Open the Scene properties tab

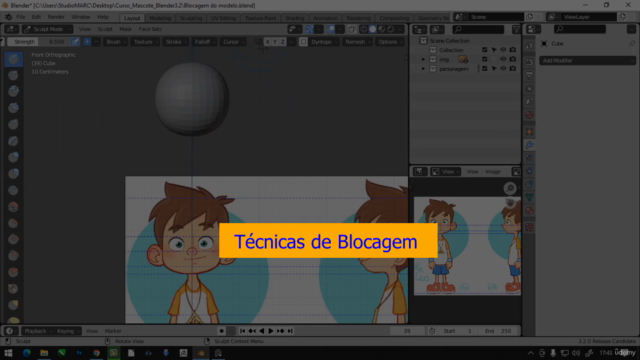click(x=529, y=102)
